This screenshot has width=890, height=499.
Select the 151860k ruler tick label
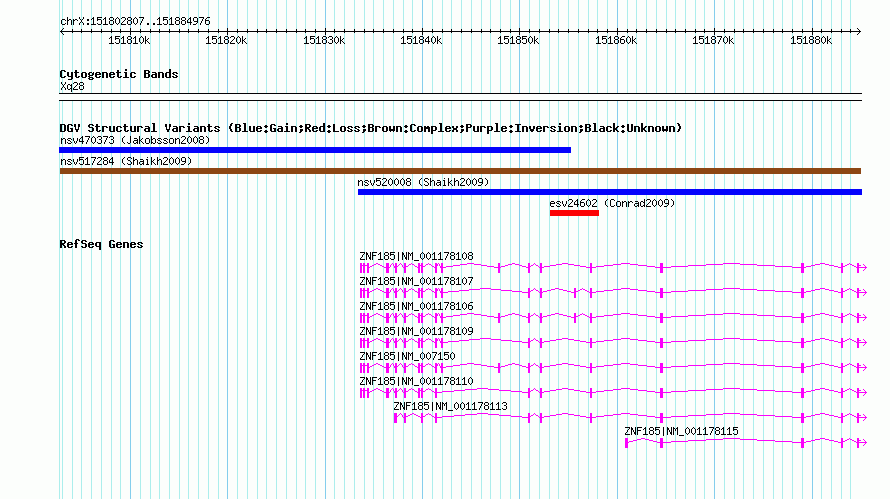pyautogui.click(x=616, y=40)
